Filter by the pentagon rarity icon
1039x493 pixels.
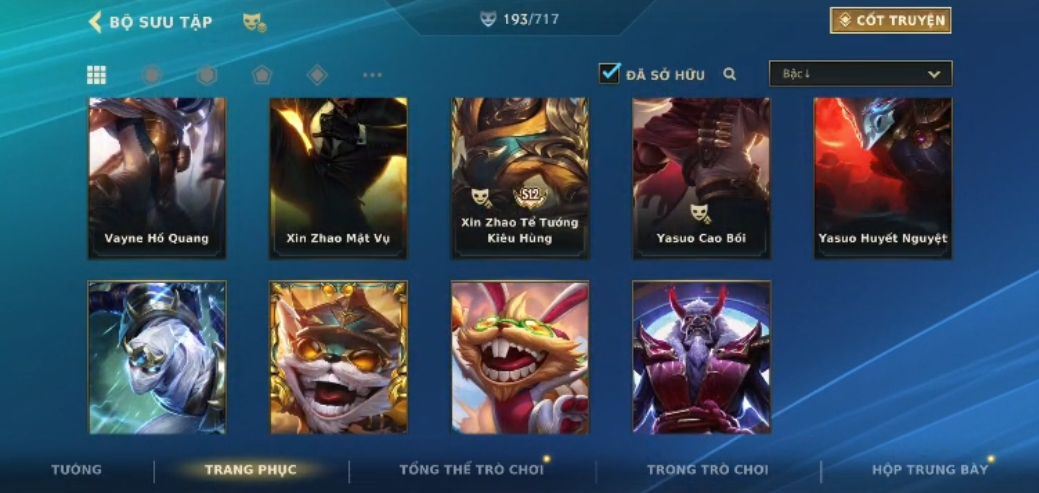coord(262,75)
